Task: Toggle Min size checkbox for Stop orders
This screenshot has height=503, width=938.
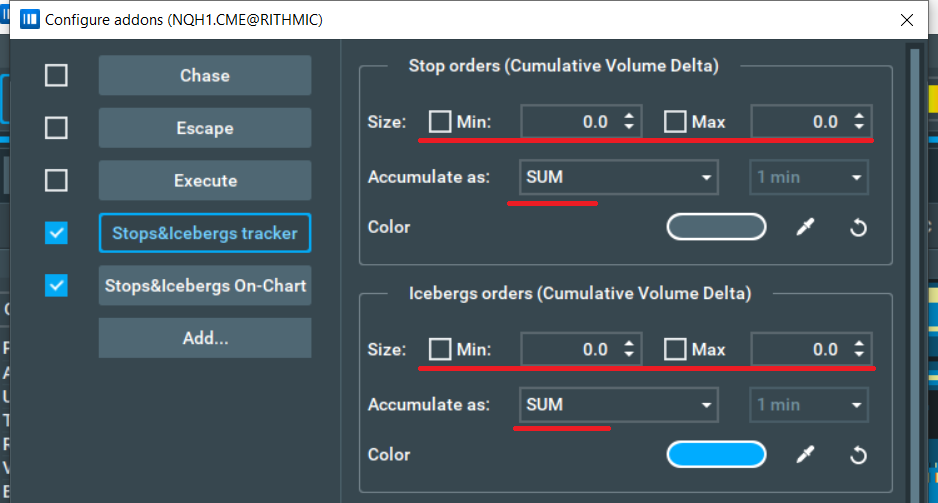Action: pyautogui.click(x=440, y=122)
